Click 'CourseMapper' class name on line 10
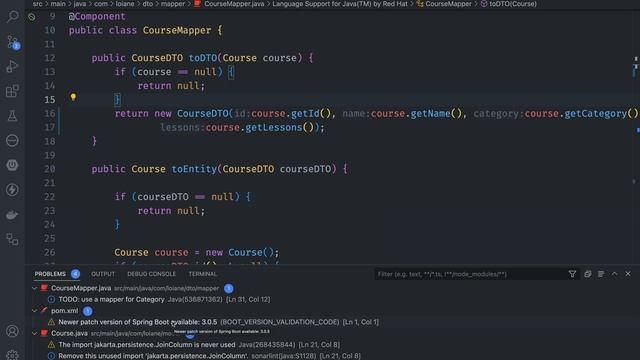Viewport: 640px width, 360px height. pyautogui.click(x=177, y=30)
